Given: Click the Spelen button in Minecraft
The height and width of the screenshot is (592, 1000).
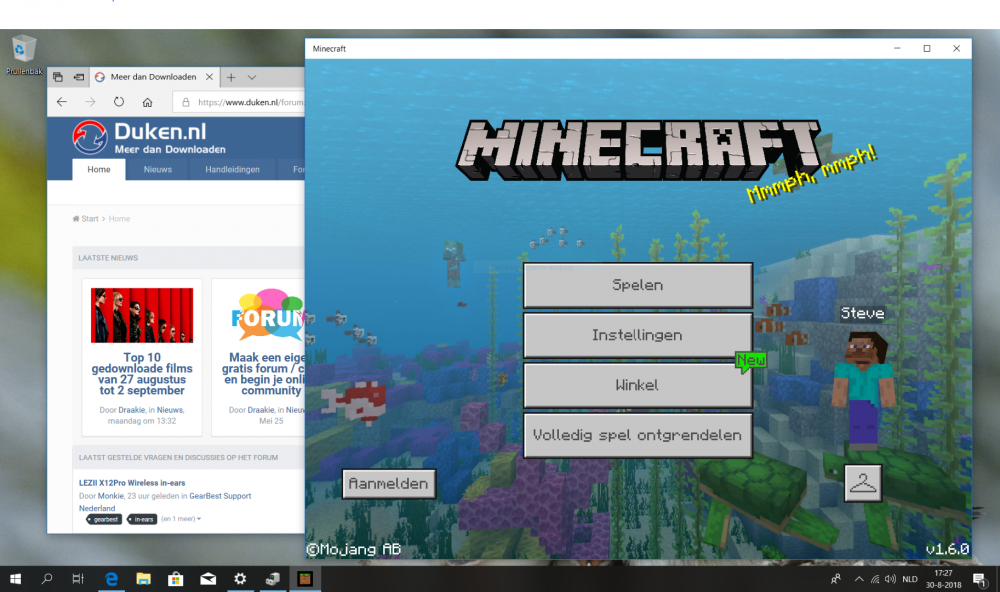Looking at the screenshot, I should pyautogui.click(x=637, y=285).
